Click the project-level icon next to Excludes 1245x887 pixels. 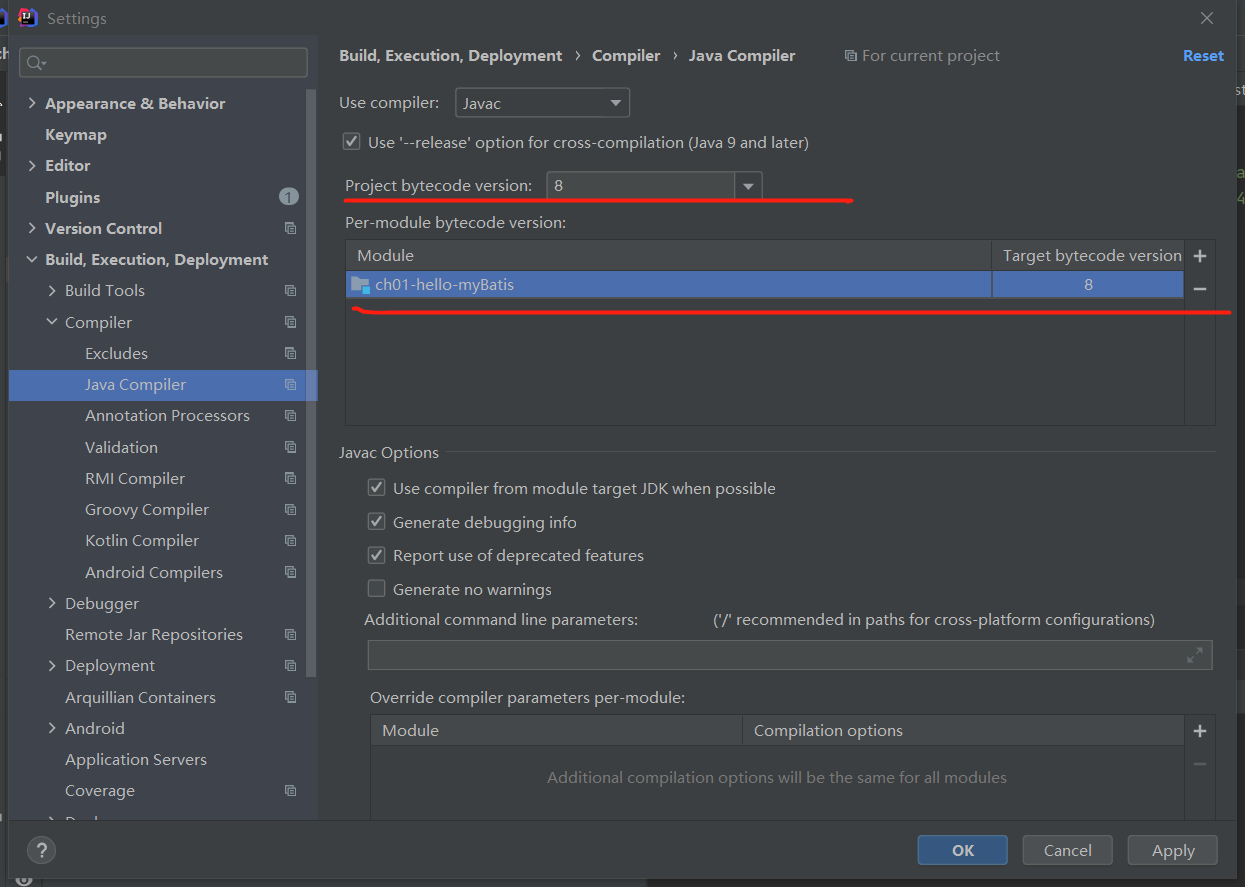290,353
